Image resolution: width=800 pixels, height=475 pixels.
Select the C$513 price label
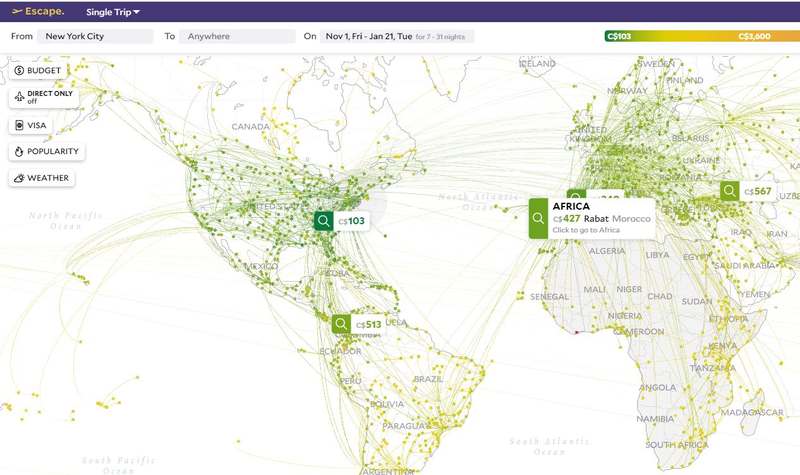pos(369,324)
